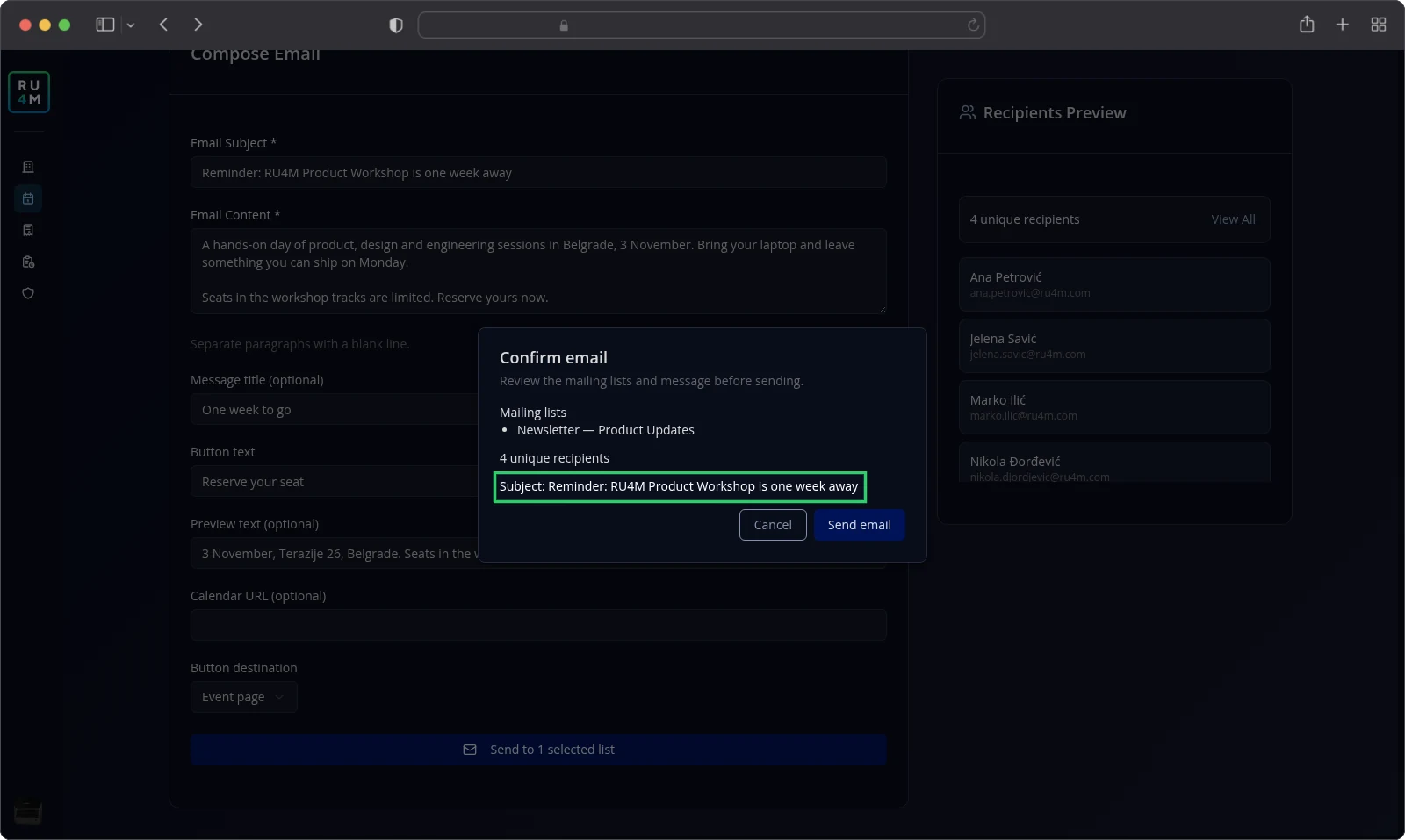Click Send email in the dialog
Viewport: 1405px width, 840px height.
[859, 525]
